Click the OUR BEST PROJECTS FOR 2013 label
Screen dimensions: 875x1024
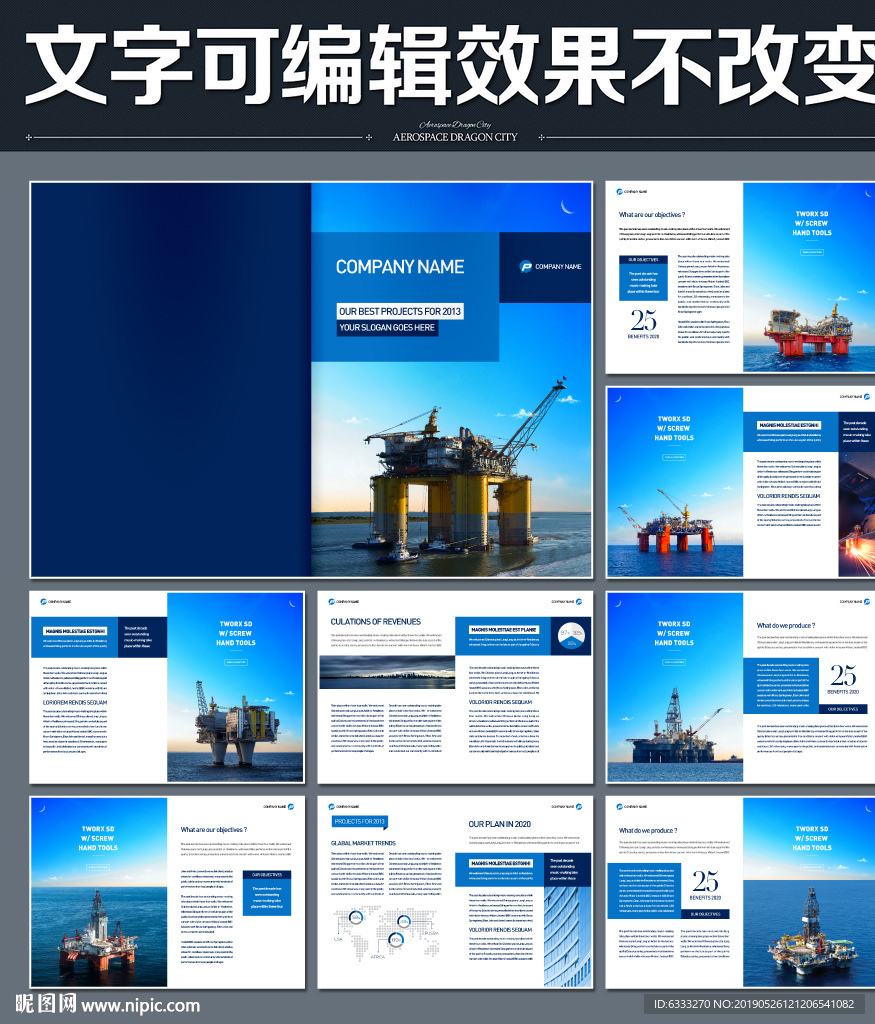(400, 311)
